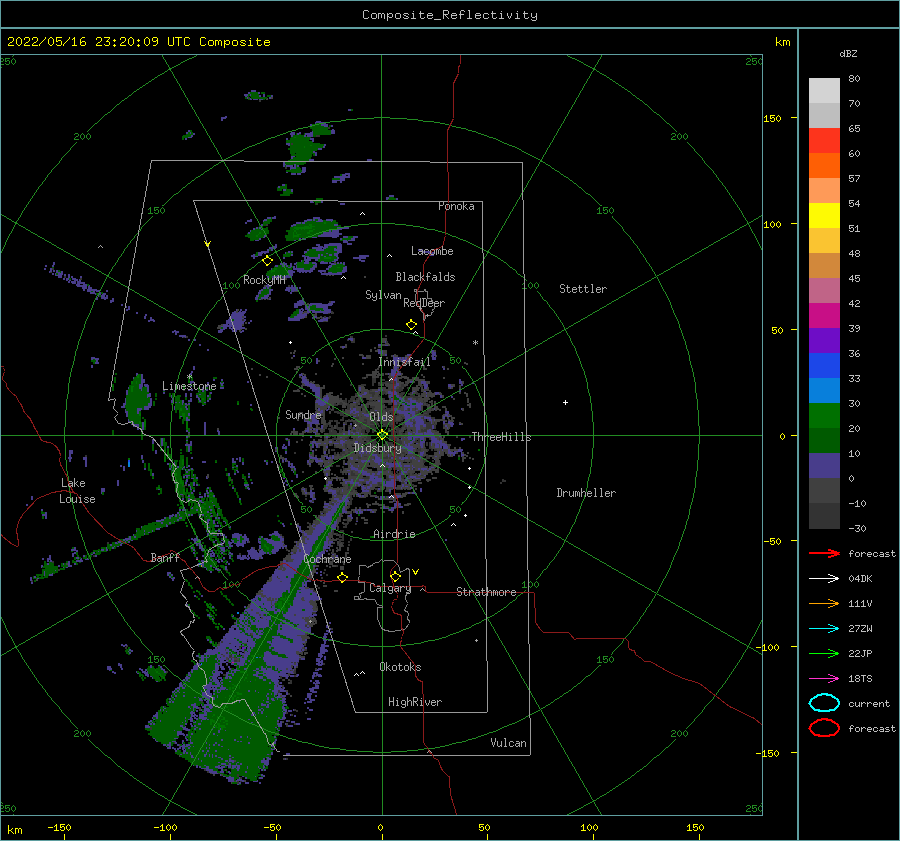
Task: Click the Airdrie town label
Action: coord(394,534)
